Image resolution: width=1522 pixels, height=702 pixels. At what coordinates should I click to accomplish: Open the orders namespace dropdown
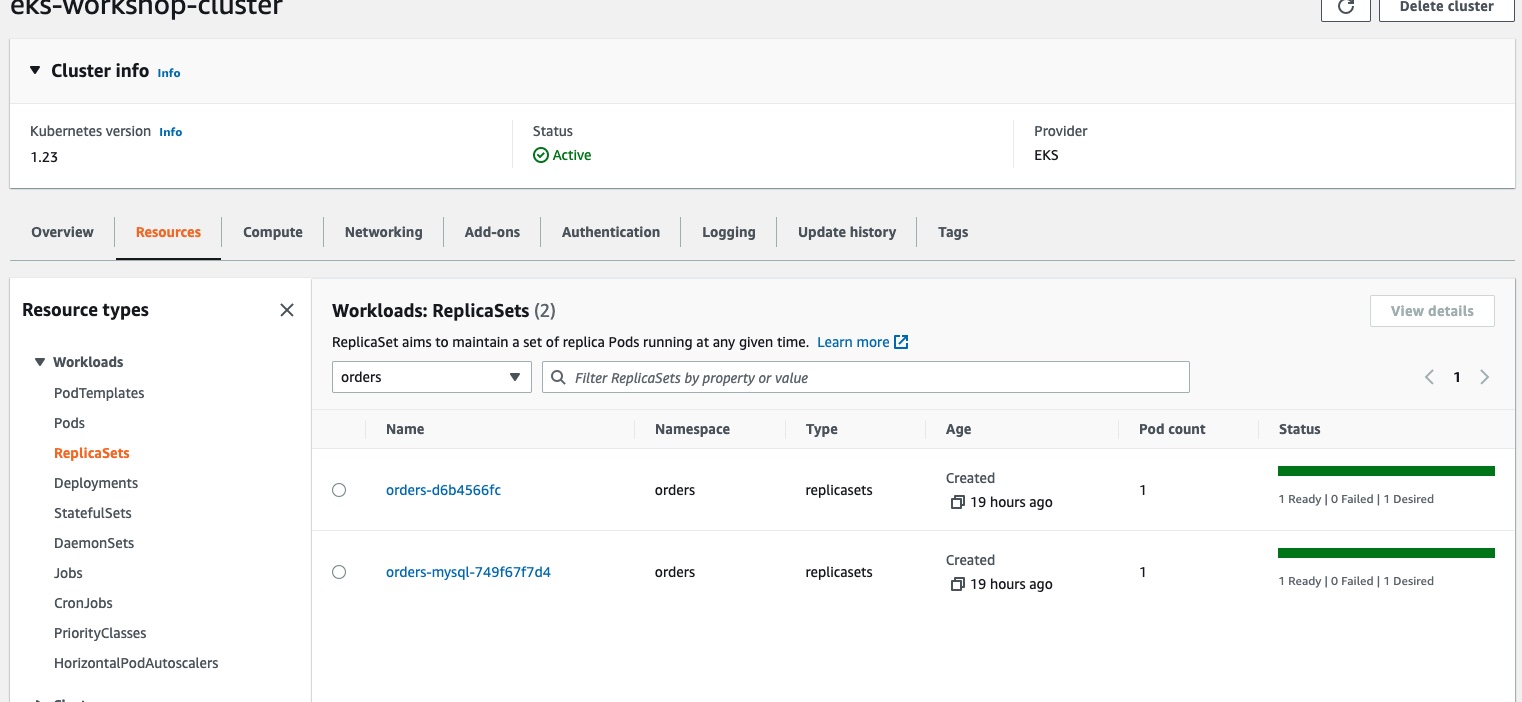431,377
